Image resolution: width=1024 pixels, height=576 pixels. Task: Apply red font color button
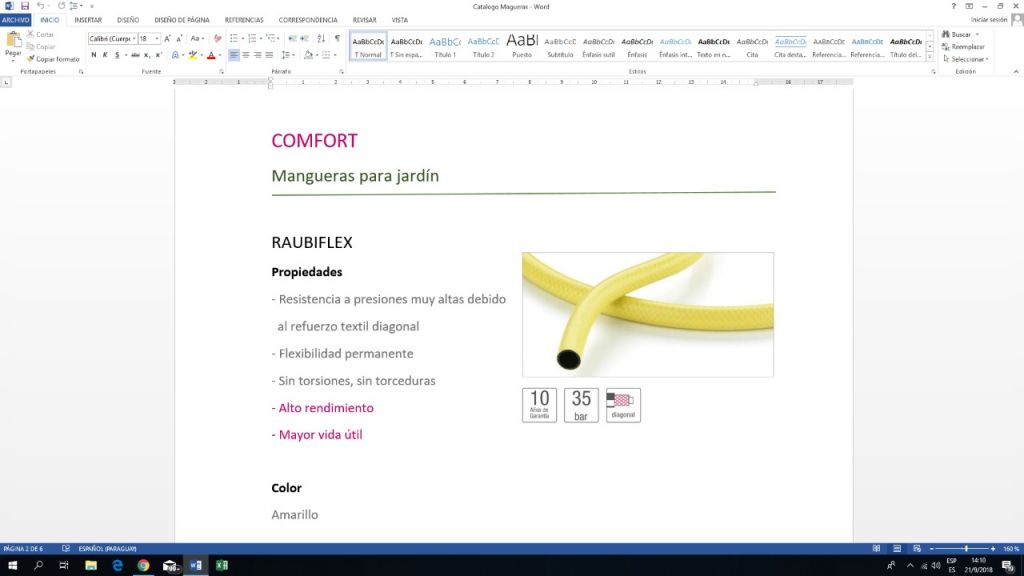coord(211,55)
